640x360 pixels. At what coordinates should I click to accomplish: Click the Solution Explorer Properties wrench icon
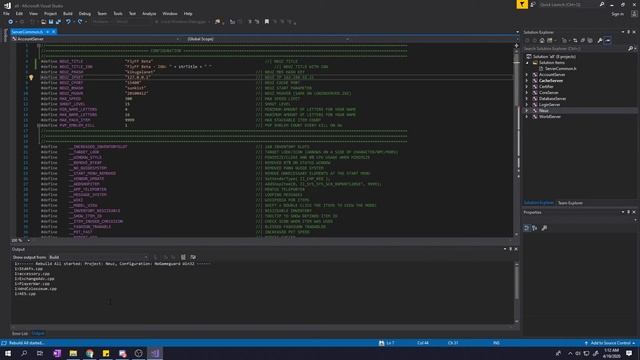600,40
